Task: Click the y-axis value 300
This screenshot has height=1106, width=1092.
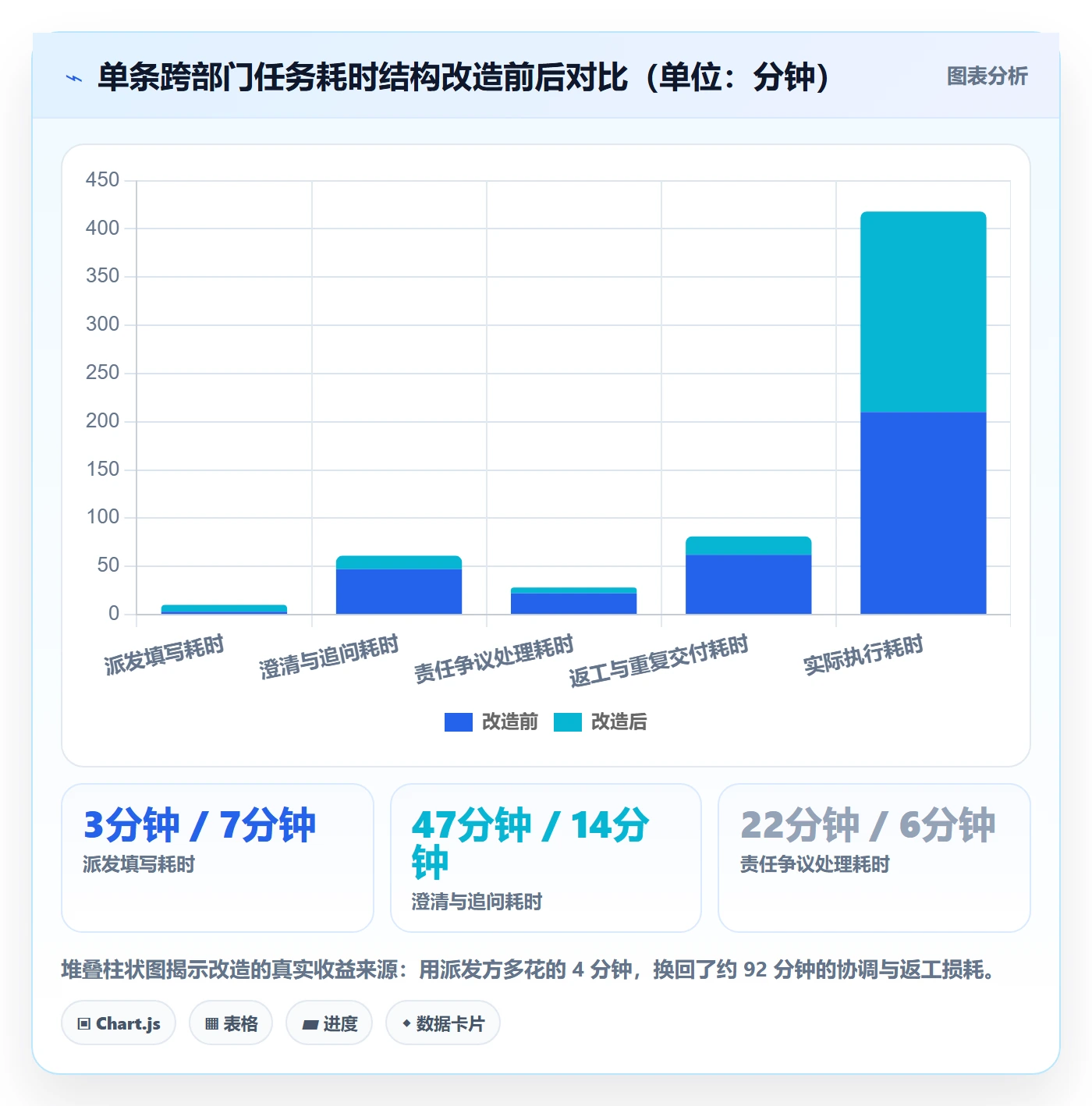Action: [x=102, y=324]
